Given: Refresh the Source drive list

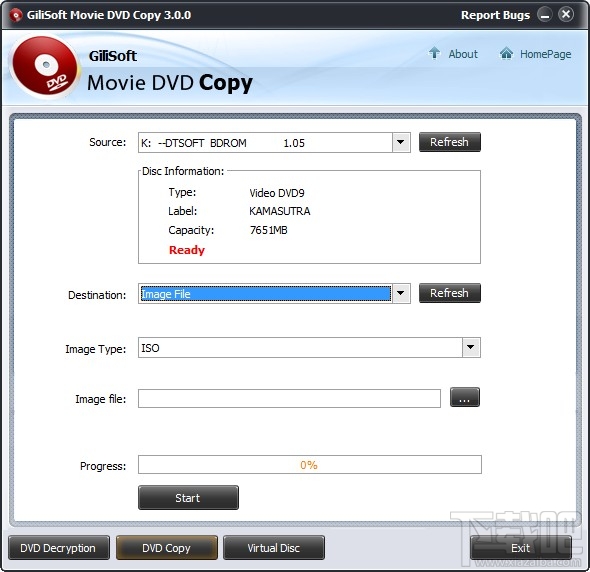Looking at the screenshot, I should (x=450, y=142).
